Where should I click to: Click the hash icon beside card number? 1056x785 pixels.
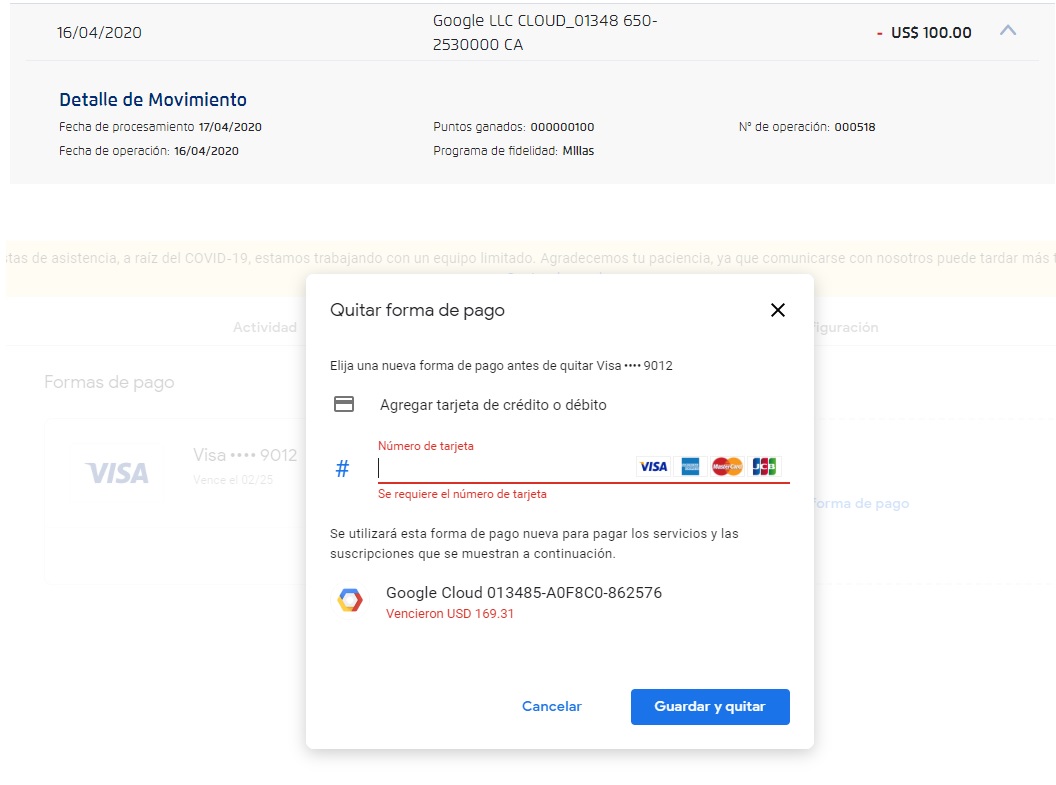(342, 469)
